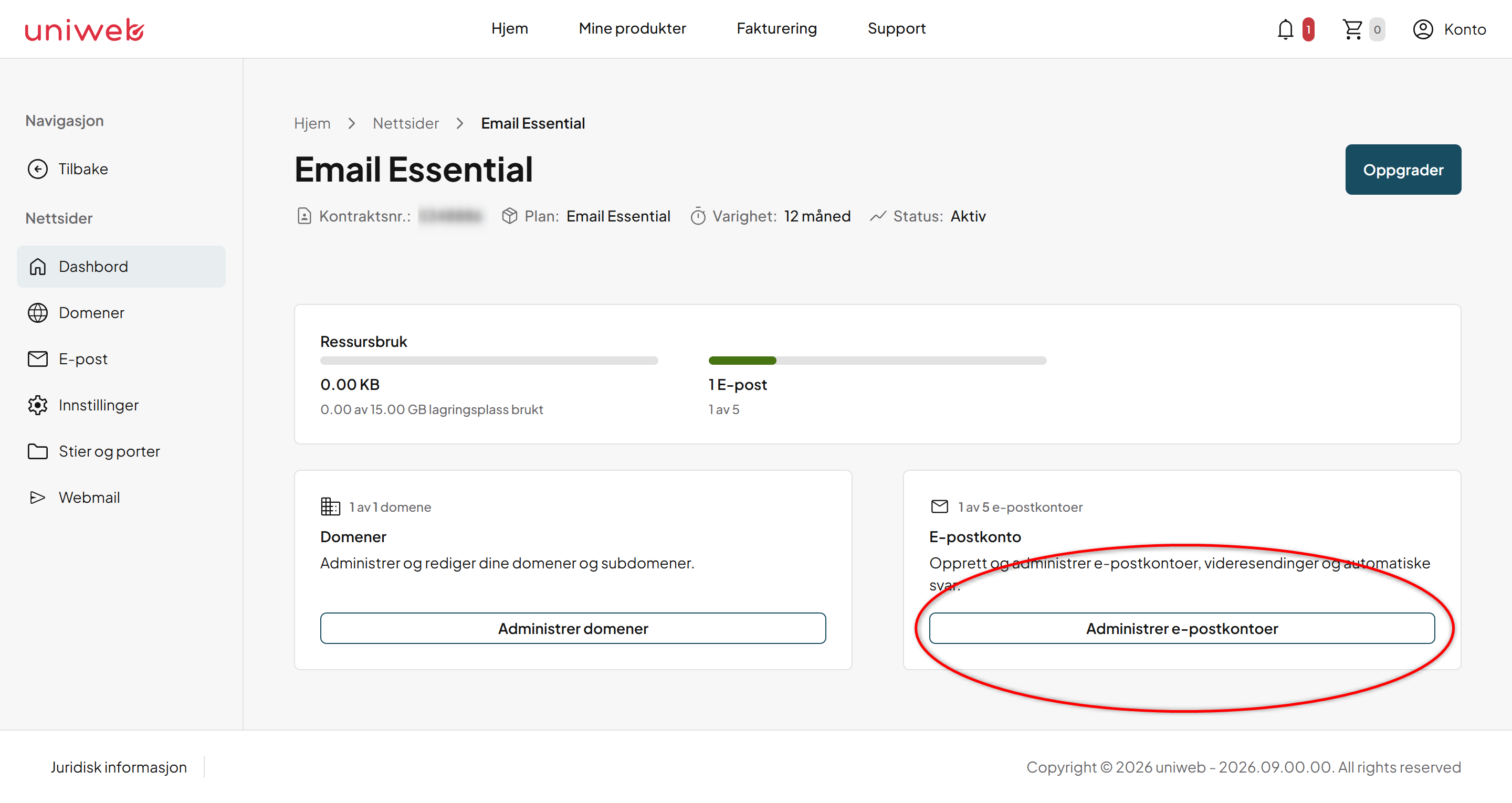Select the Domener globe icon in sidebar
The height and width of the screenshot is (803, 1512).
[38, 313]
